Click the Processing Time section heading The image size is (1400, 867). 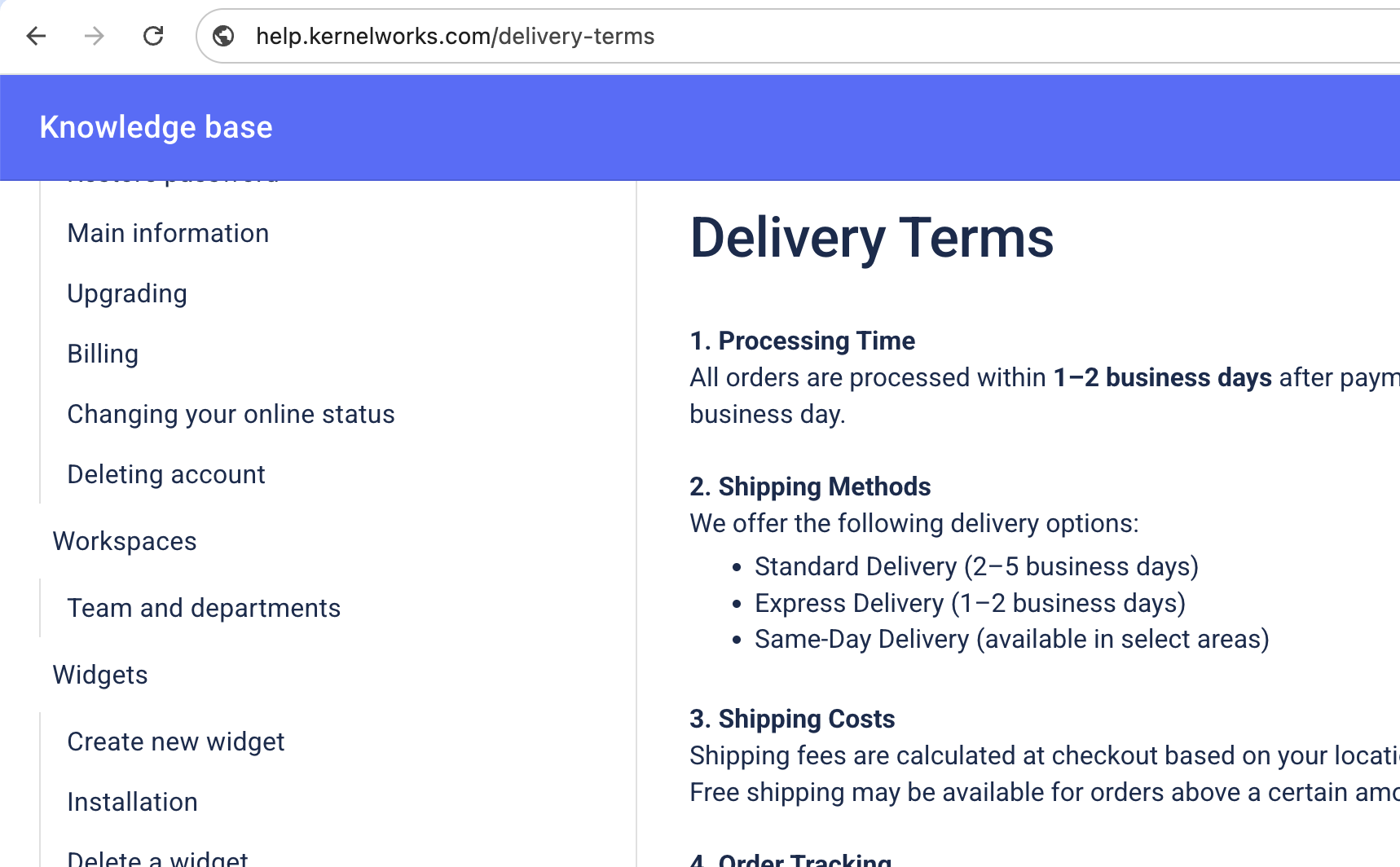coord(802,341)
